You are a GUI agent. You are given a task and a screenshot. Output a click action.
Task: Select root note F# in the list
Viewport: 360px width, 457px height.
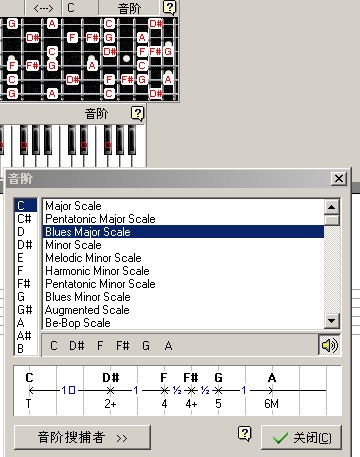tap(26, 284)
